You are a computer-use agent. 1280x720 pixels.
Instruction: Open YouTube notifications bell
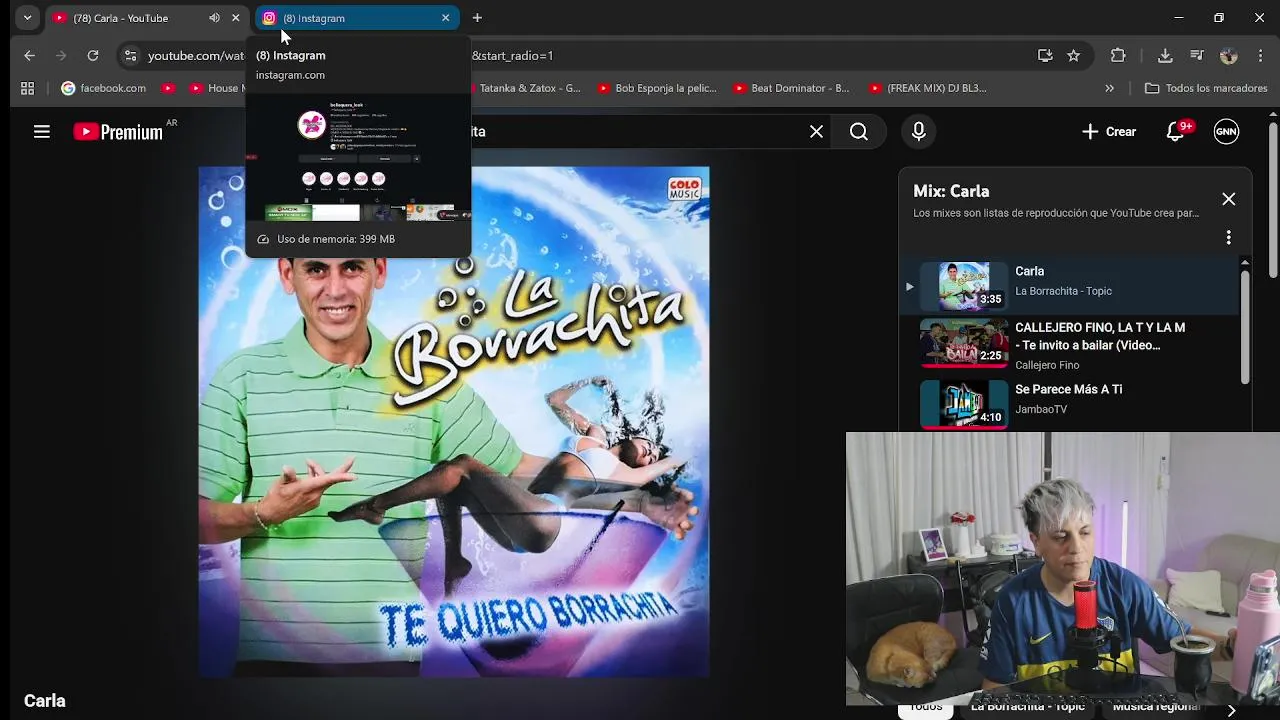click(x=1176, y=131)
